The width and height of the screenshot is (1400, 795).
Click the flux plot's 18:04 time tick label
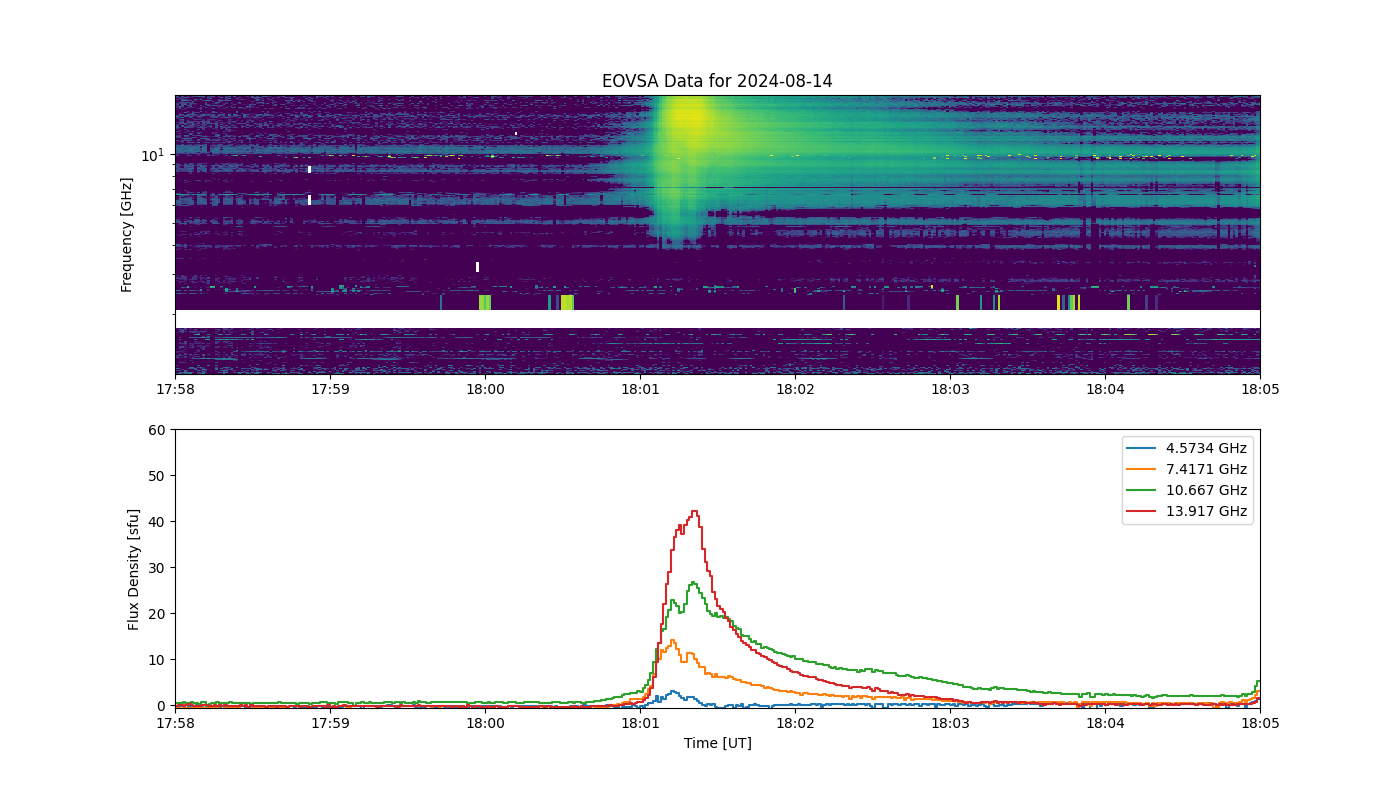point(1105,723)
